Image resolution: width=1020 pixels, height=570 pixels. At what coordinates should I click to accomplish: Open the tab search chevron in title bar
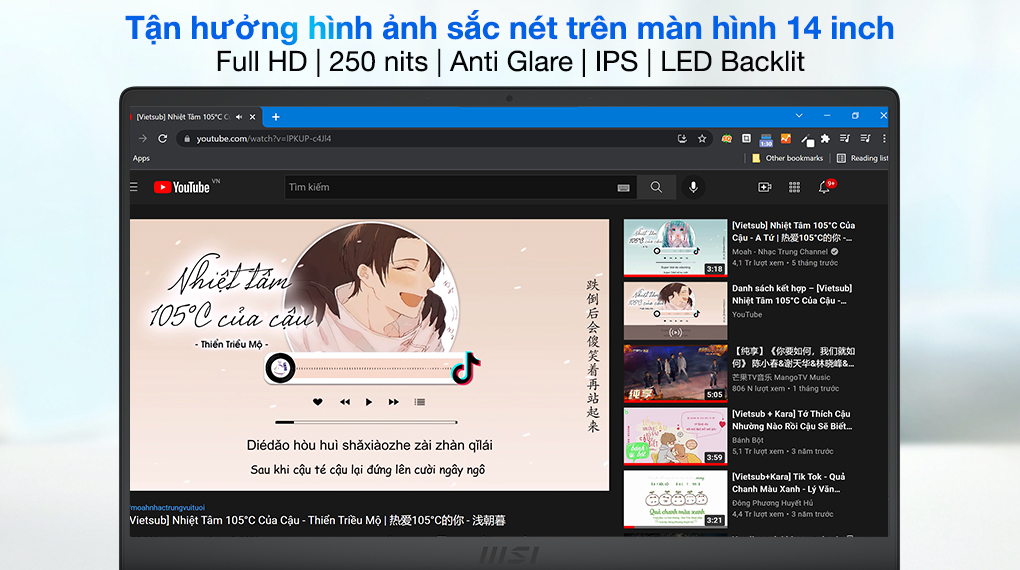(799, 115)
